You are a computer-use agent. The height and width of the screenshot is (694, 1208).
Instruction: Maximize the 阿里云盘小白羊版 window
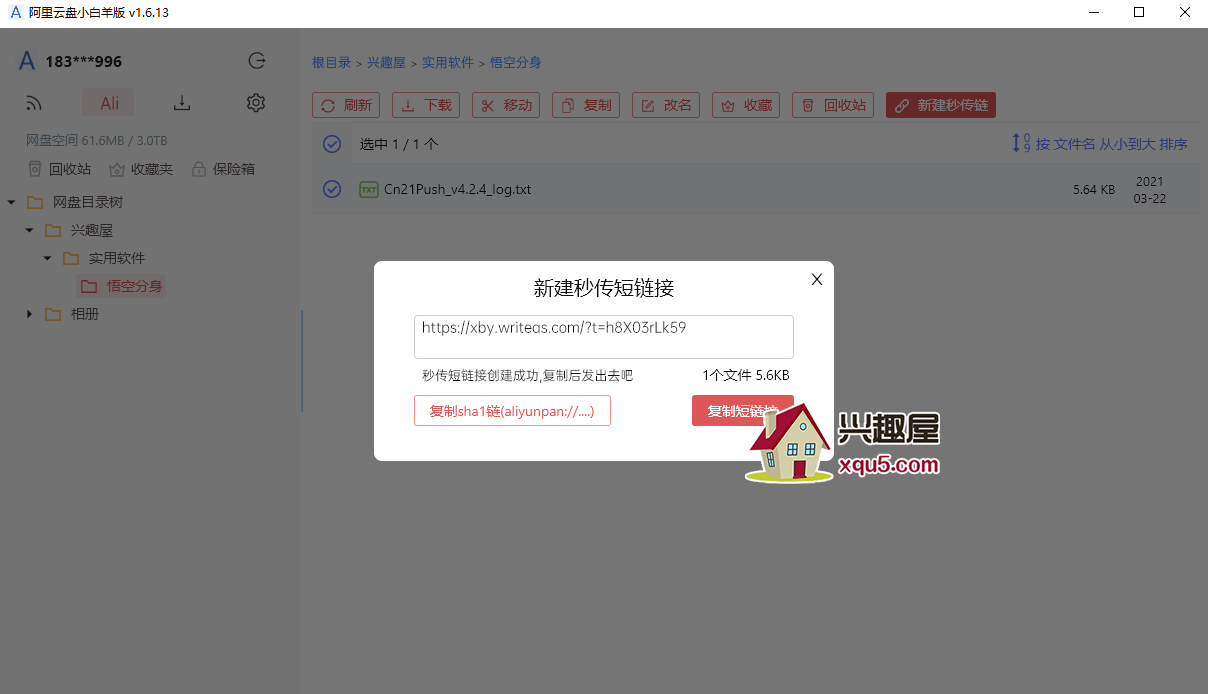(x=1139, y=13)
